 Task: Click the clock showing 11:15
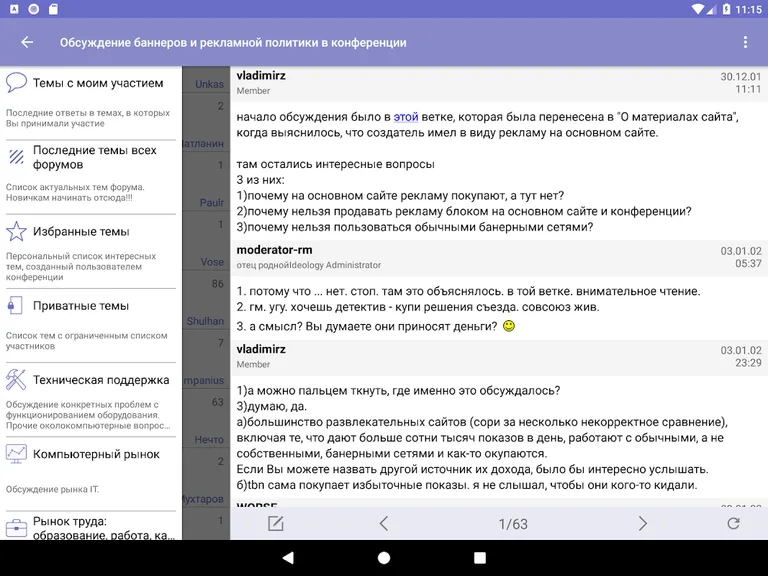click(x=748, y=9)
